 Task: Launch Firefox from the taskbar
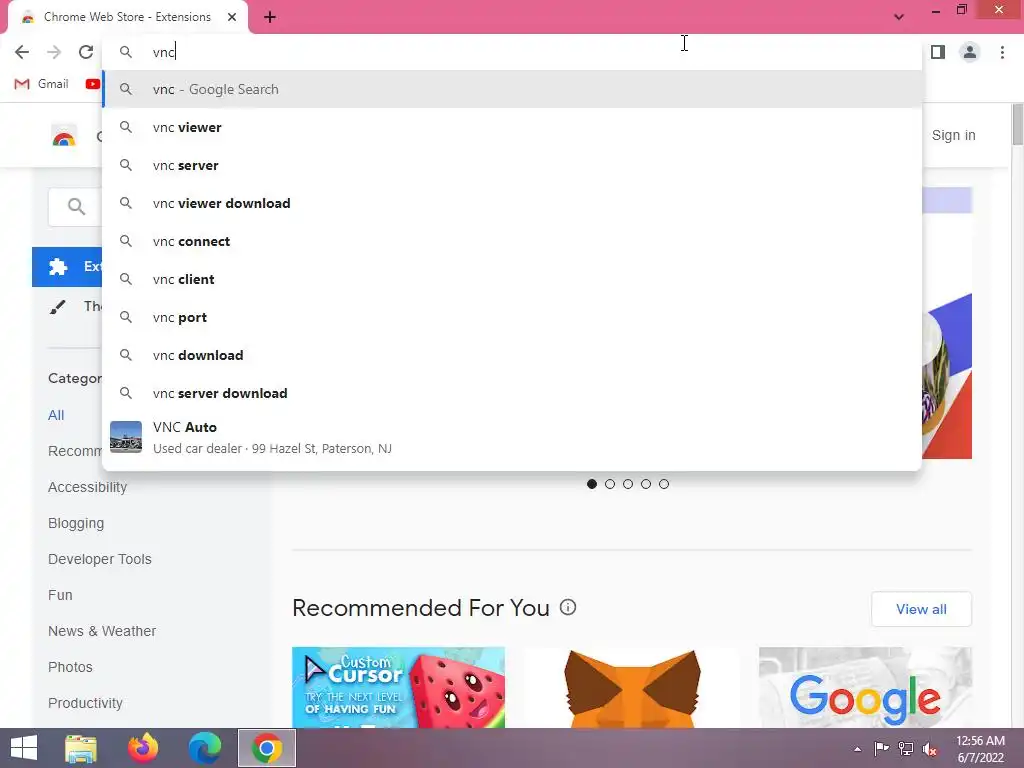coord(143,748)
